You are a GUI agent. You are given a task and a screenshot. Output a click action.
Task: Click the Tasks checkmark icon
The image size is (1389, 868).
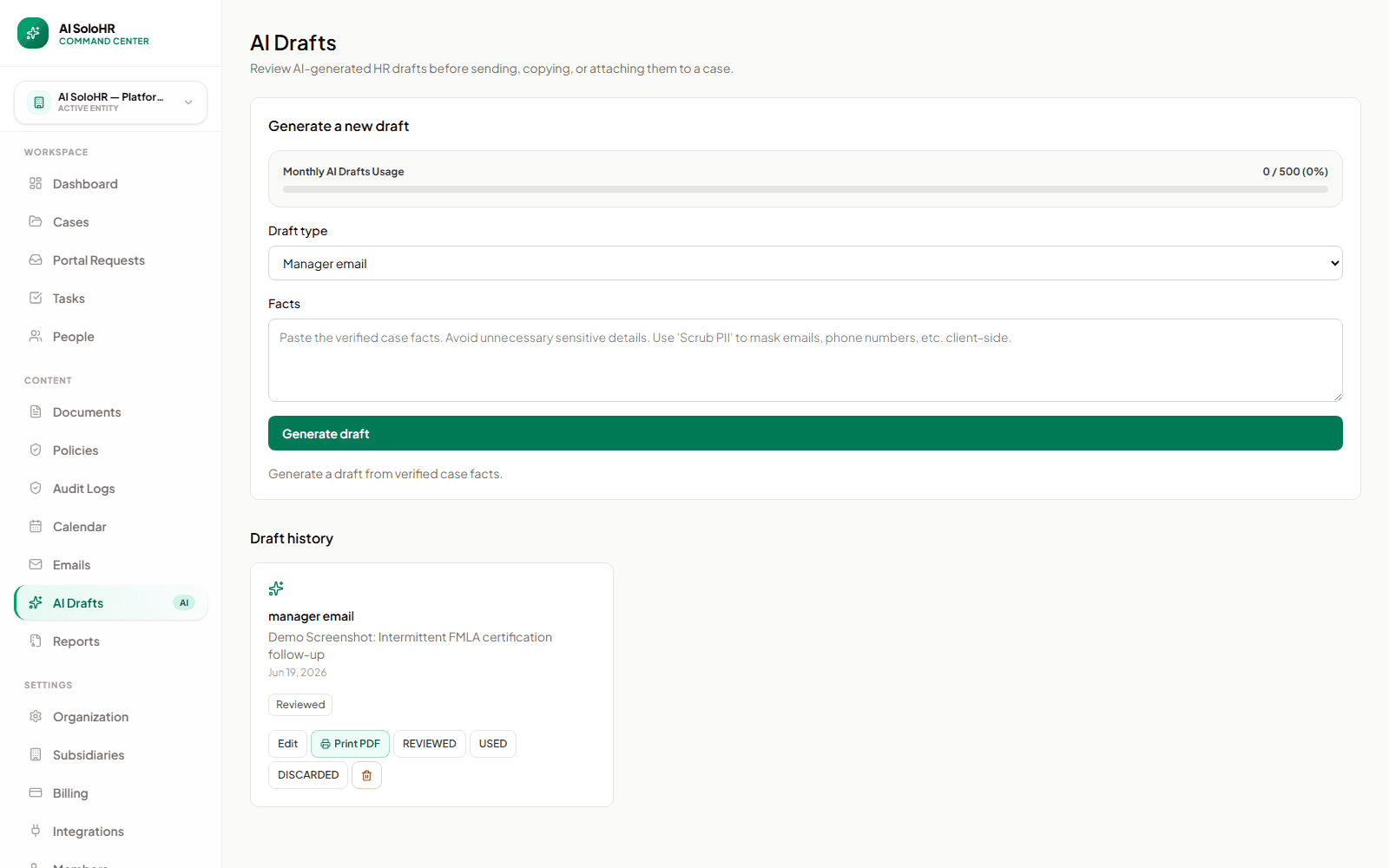point(36,298)
